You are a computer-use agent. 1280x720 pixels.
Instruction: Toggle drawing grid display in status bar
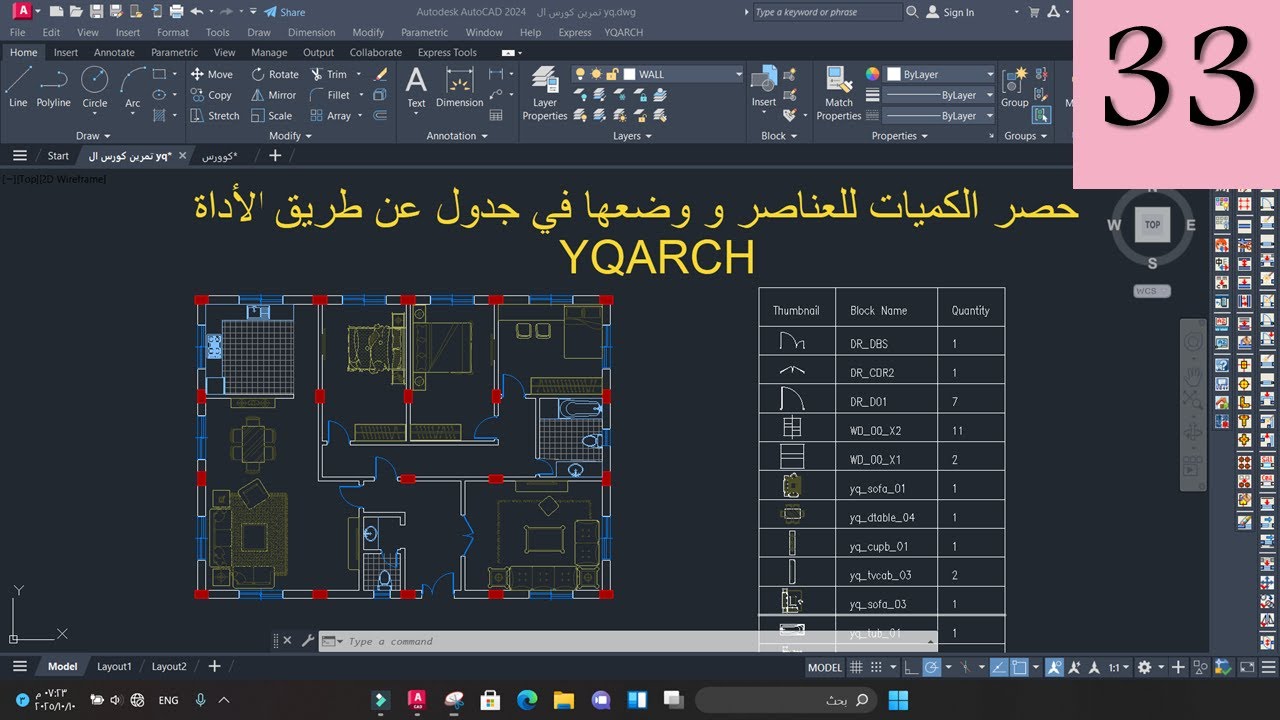pyautogui.click(x=856, y=667)
